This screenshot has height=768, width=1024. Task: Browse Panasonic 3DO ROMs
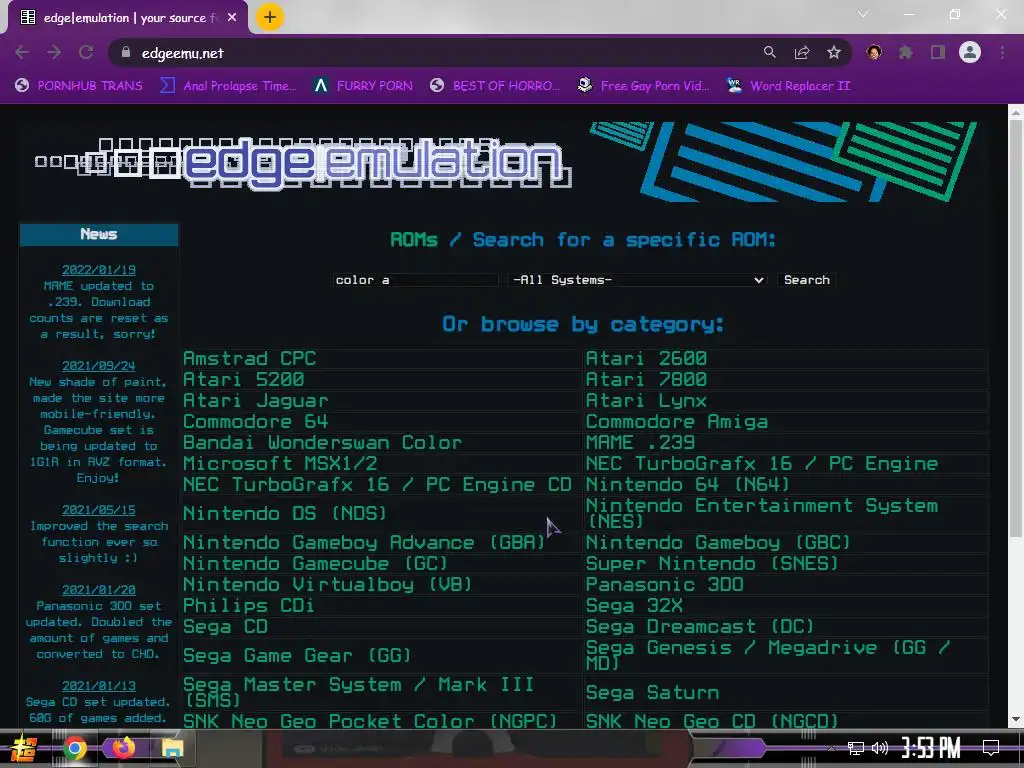click(x=664, y=584)
